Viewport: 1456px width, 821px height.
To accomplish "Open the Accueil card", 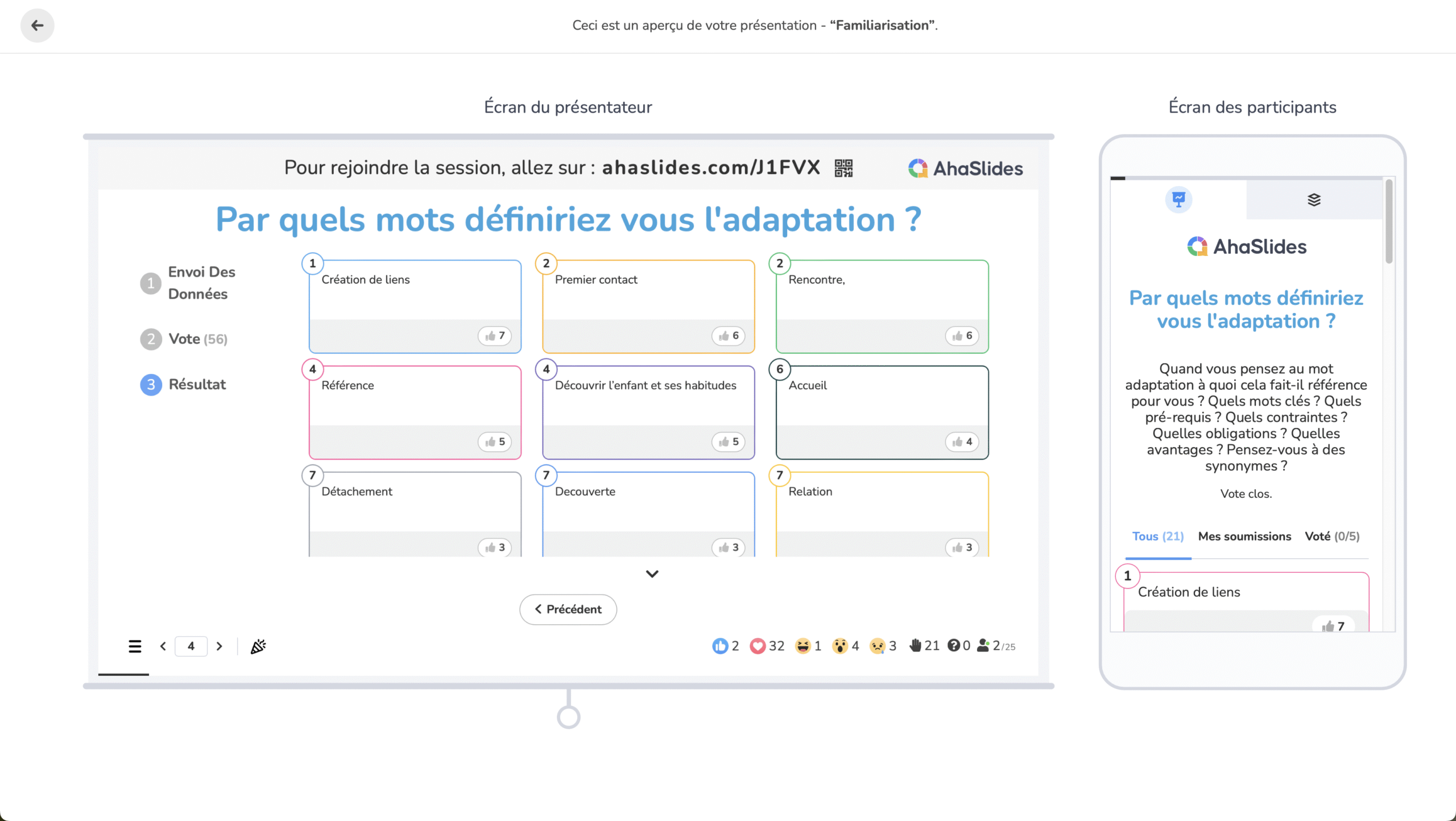I will [882, 412].
